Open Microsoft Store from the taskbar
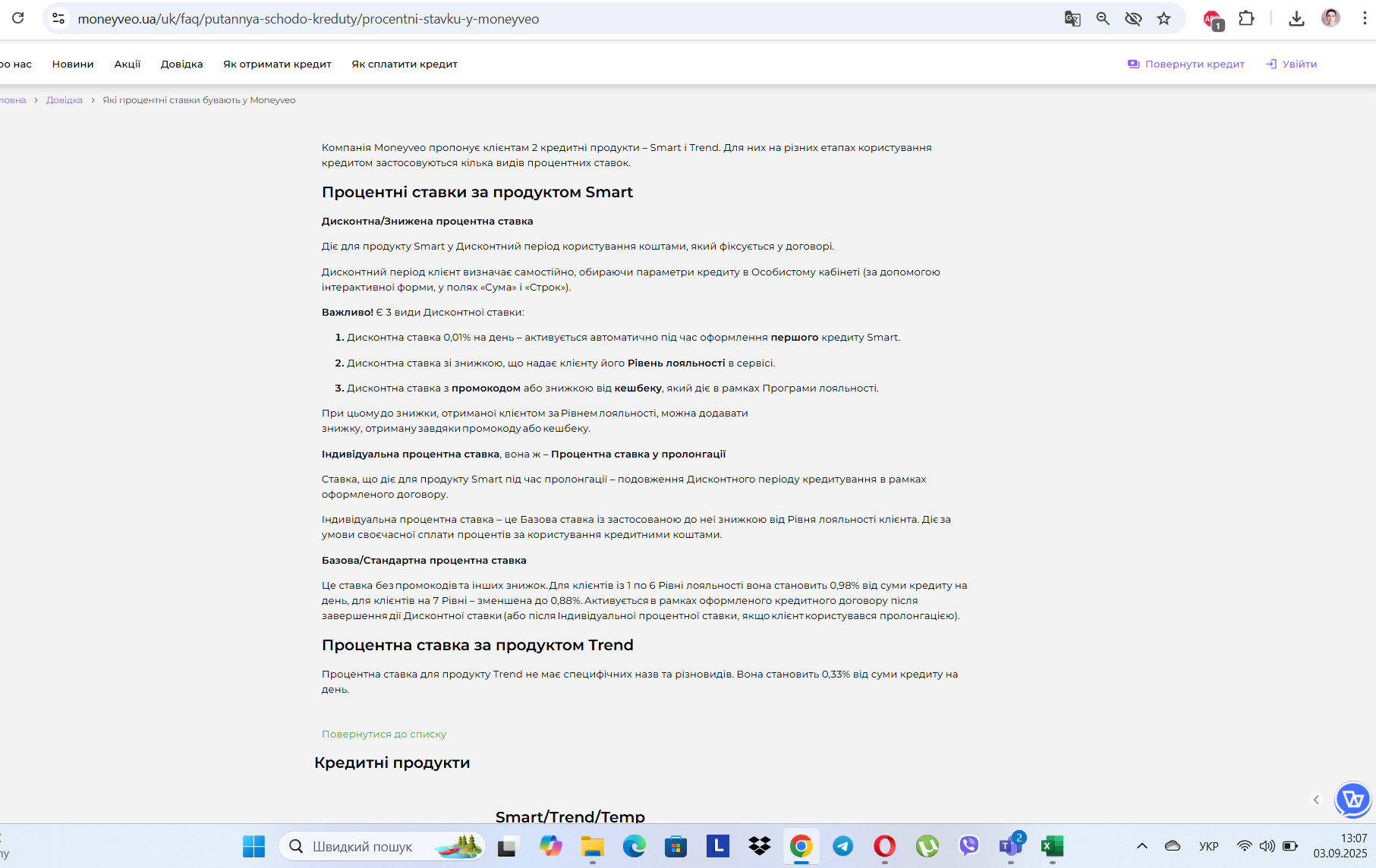 (x=675, y=846)
